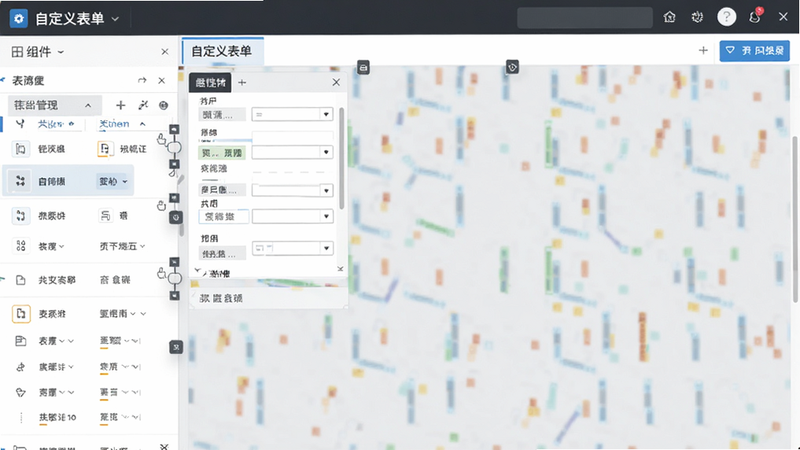The height and width of the screenshot is (450, 800).
Task: Open settings gear in top bar
Action: coord(697,17)
